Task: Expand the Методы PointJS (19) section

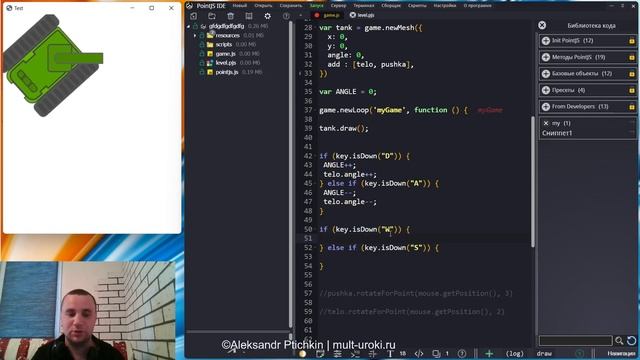Action: pyautogui.click(x=587, y=57)
